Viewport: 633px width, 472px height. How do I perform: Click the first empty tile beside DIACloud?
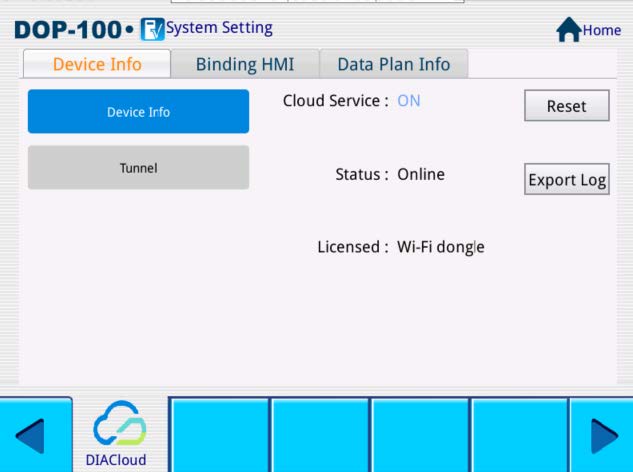coord(220,435)
